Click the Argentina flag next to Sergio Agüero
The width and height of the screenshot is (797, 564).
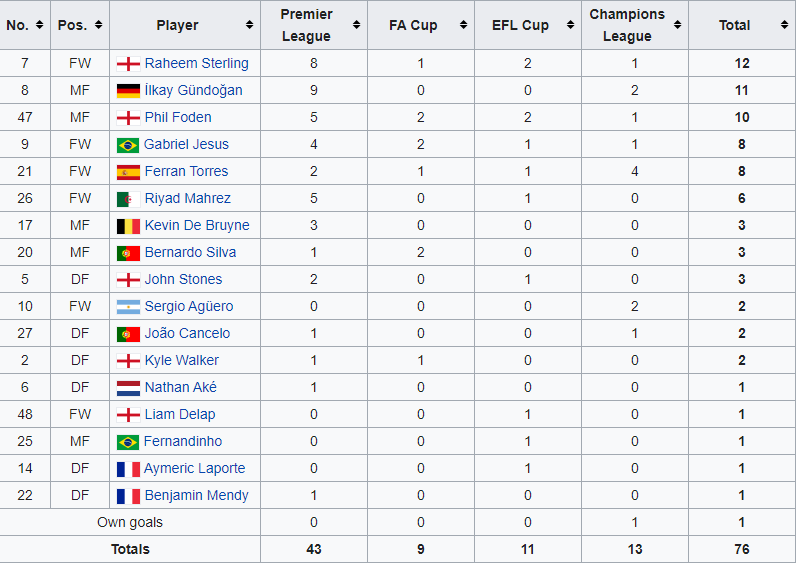pos(128,306)
